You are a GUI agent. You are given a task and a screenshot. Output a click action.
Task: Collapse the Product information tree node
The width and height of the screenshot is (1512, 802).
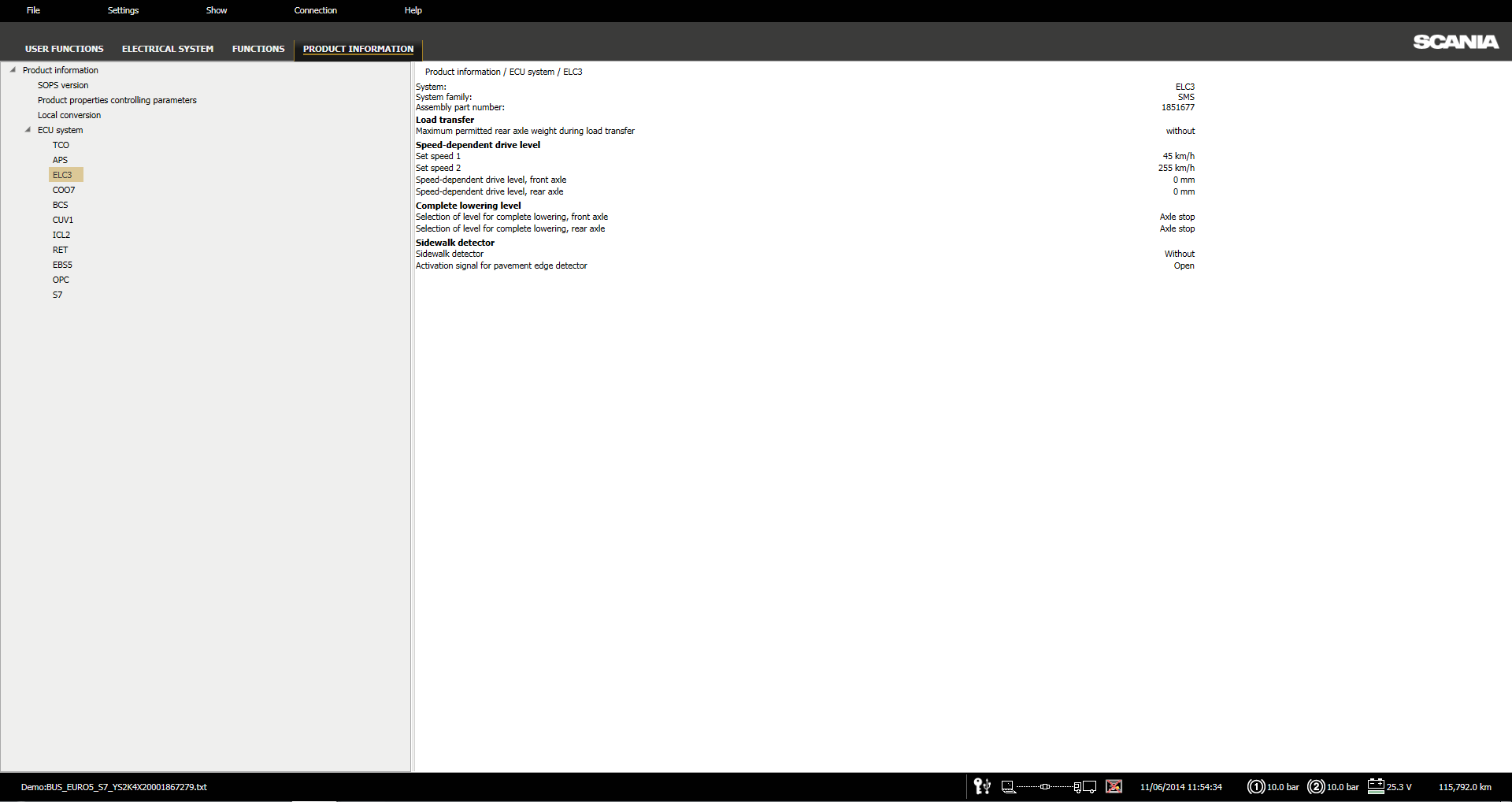click(13, 70)
